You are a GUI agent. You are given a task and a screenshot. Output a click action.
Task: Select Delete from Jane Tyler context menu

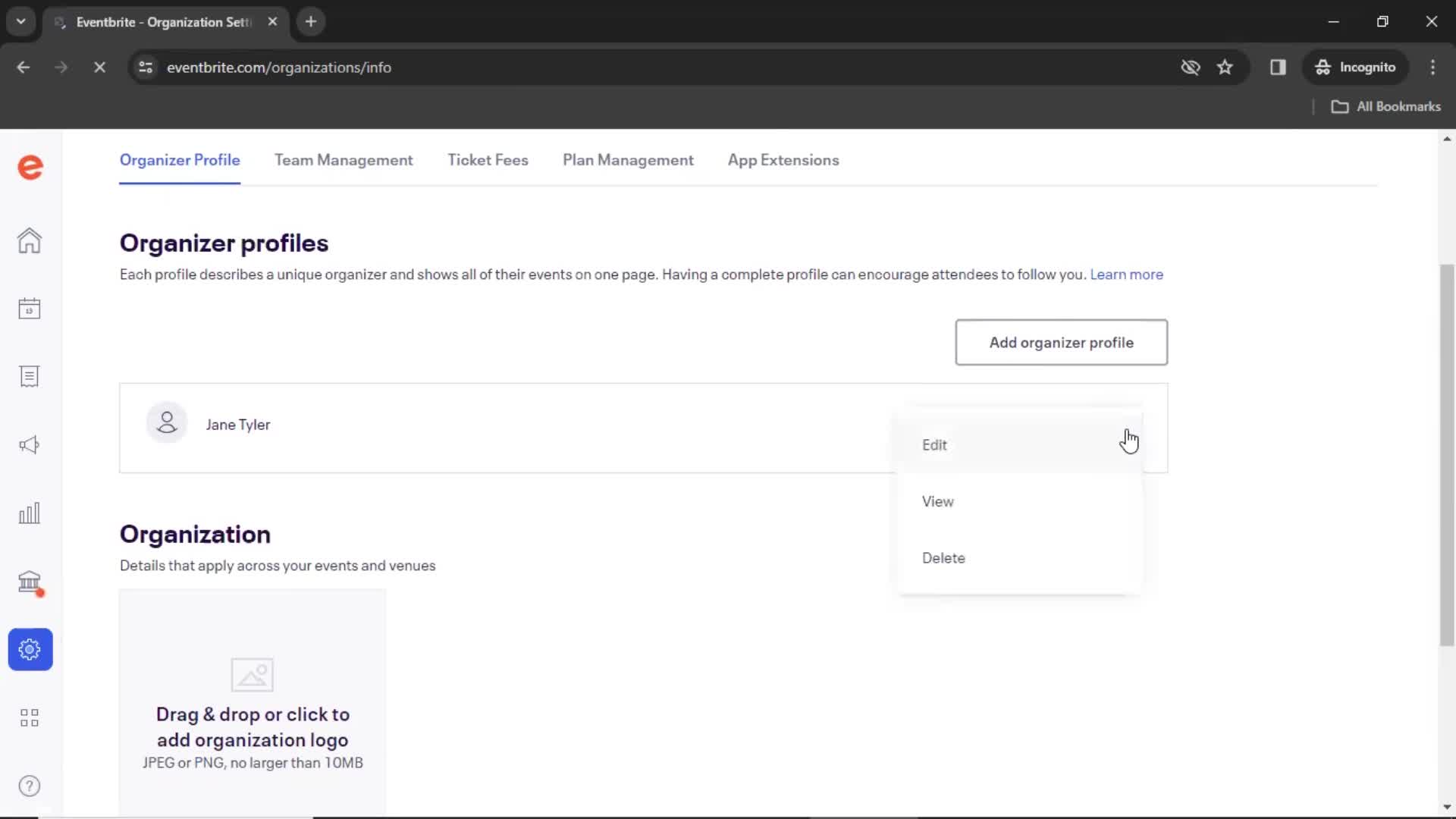click(944, 558)
